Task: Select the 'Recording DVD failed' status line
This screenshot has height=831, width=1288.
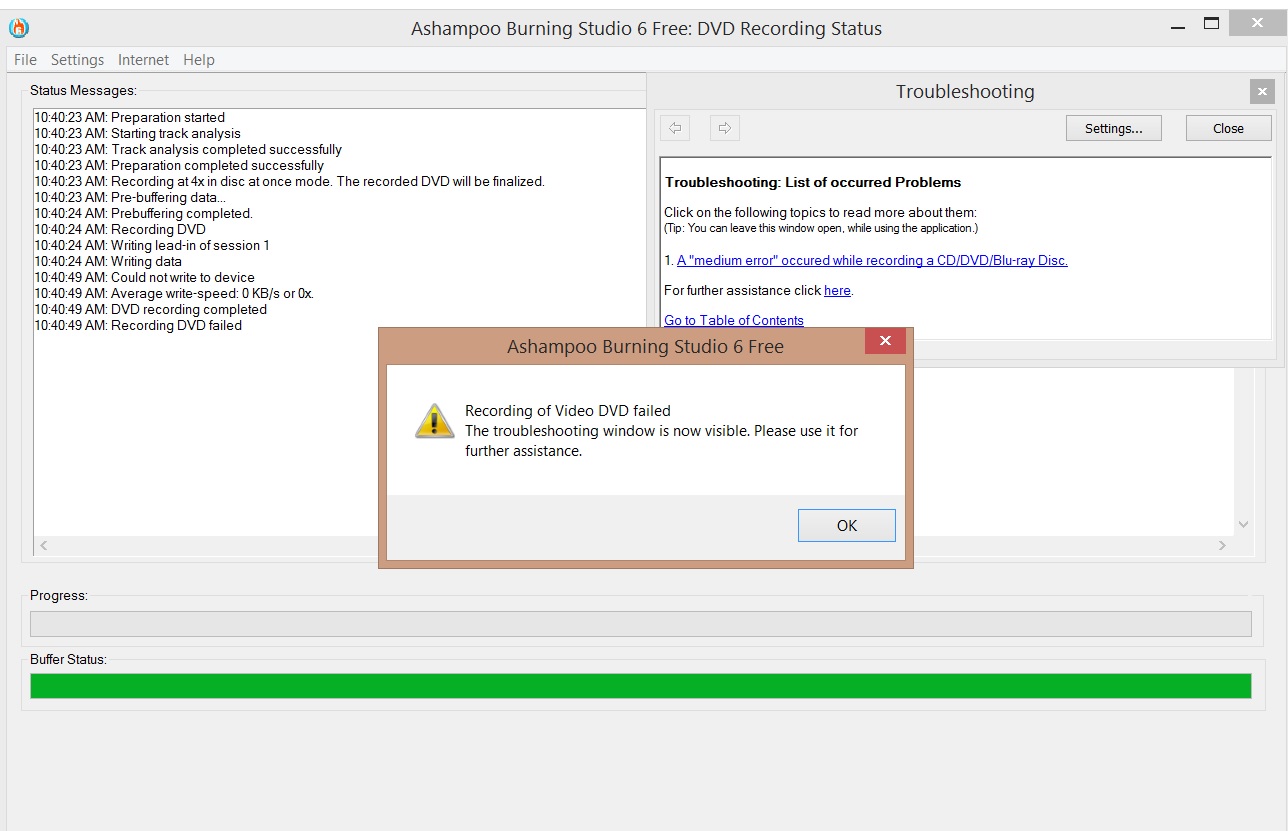Action: (139, 325)
